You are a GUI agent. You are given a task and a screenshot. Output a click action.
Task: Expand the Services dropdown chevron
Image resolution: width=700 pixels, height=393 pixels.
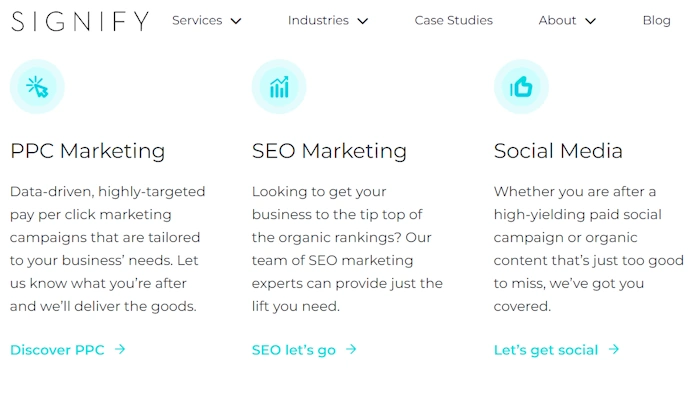236,21
